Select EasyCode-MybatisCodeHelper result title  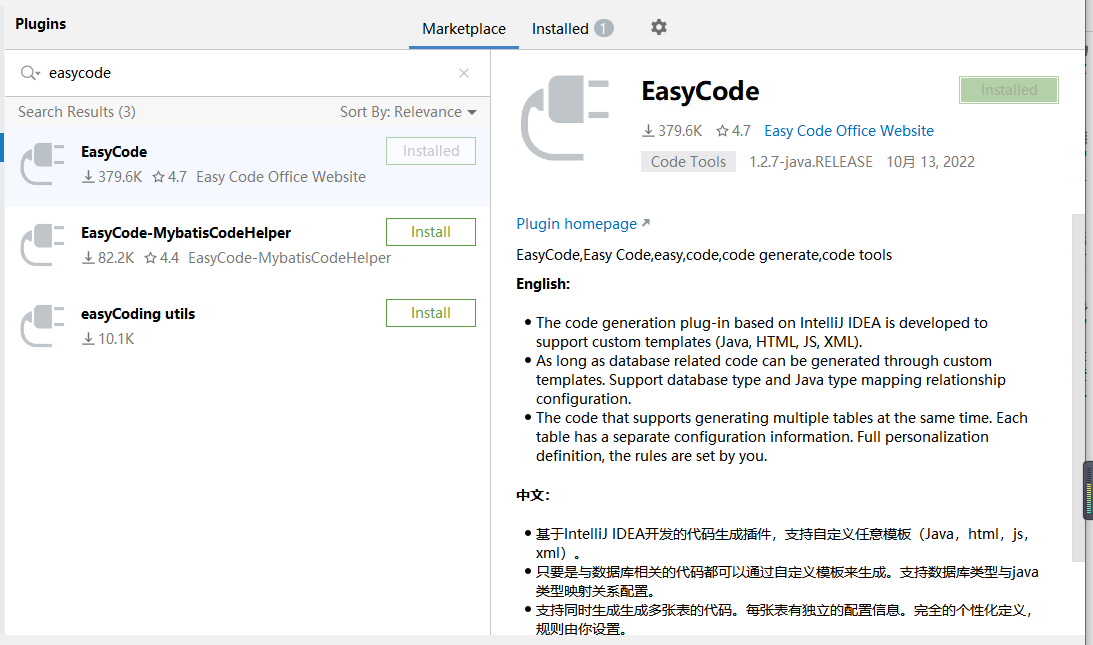[185, 233]
